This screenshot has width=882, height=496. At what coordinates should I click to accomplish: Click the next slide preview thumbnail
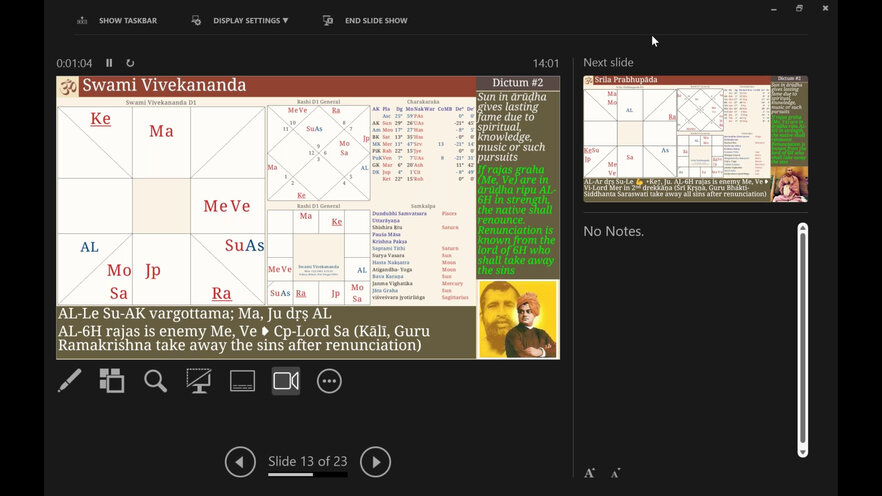(695, 139)
